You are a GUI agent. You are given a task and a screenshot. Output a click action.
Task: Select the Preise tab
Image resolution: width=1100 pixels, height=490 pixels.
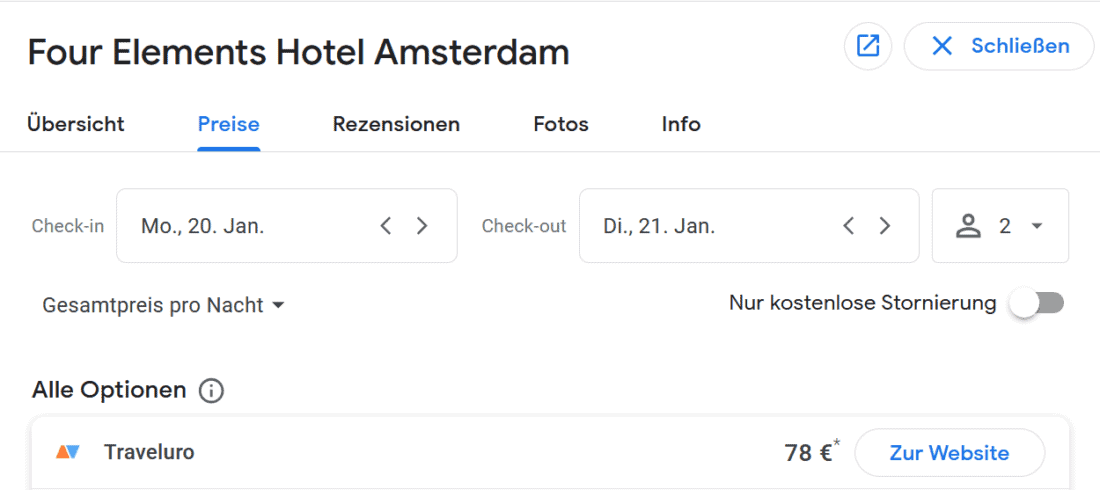[228, 125]
